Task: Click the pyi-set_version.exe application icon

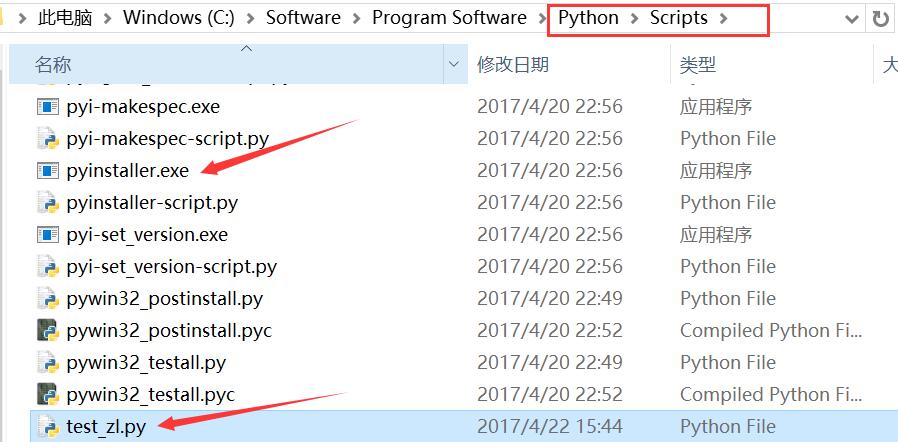Action: [48, 235]
